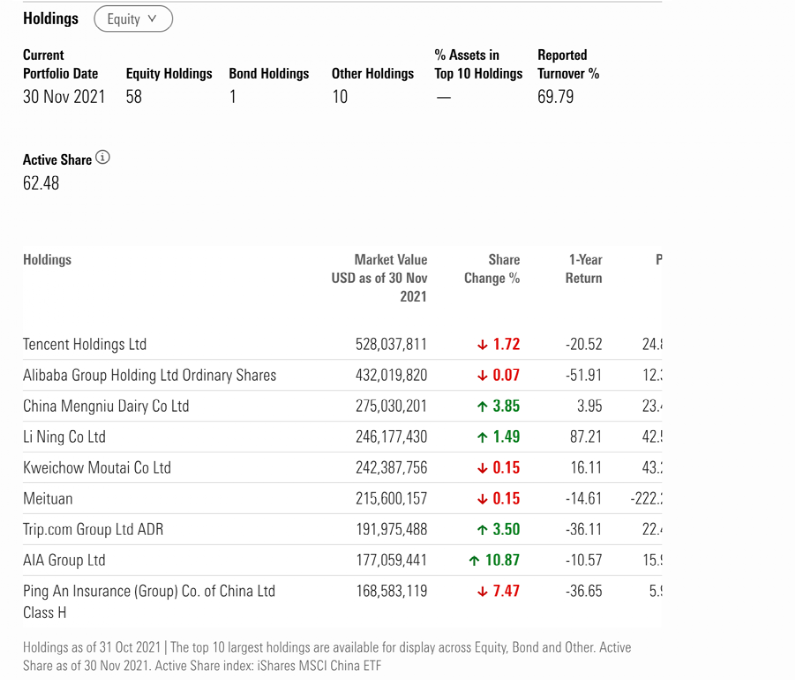Viewport: 795px width, 680px height.
Task: Click the 1-Year Return column header
Action: click(x=584, y=269)
